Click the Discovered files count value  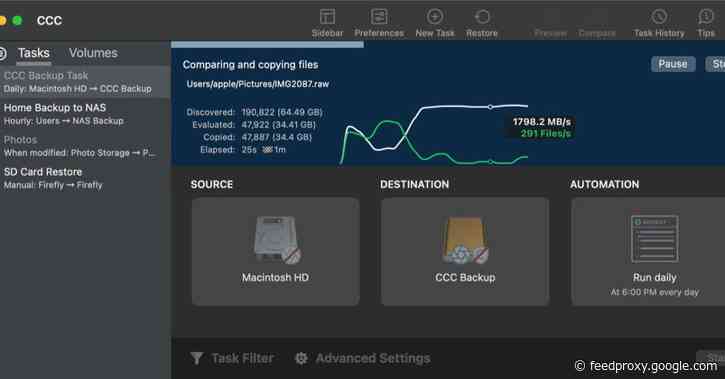pyautogui.click(x=282, y=112)
